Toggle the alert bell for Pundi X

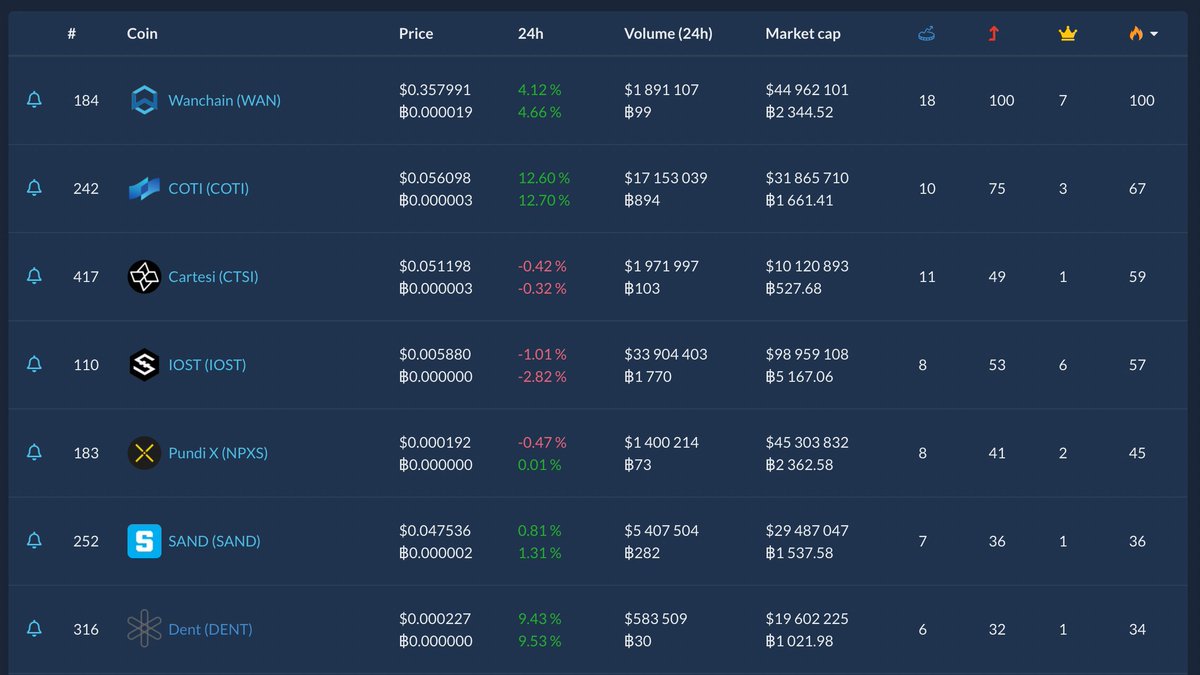tap(34, 452)
